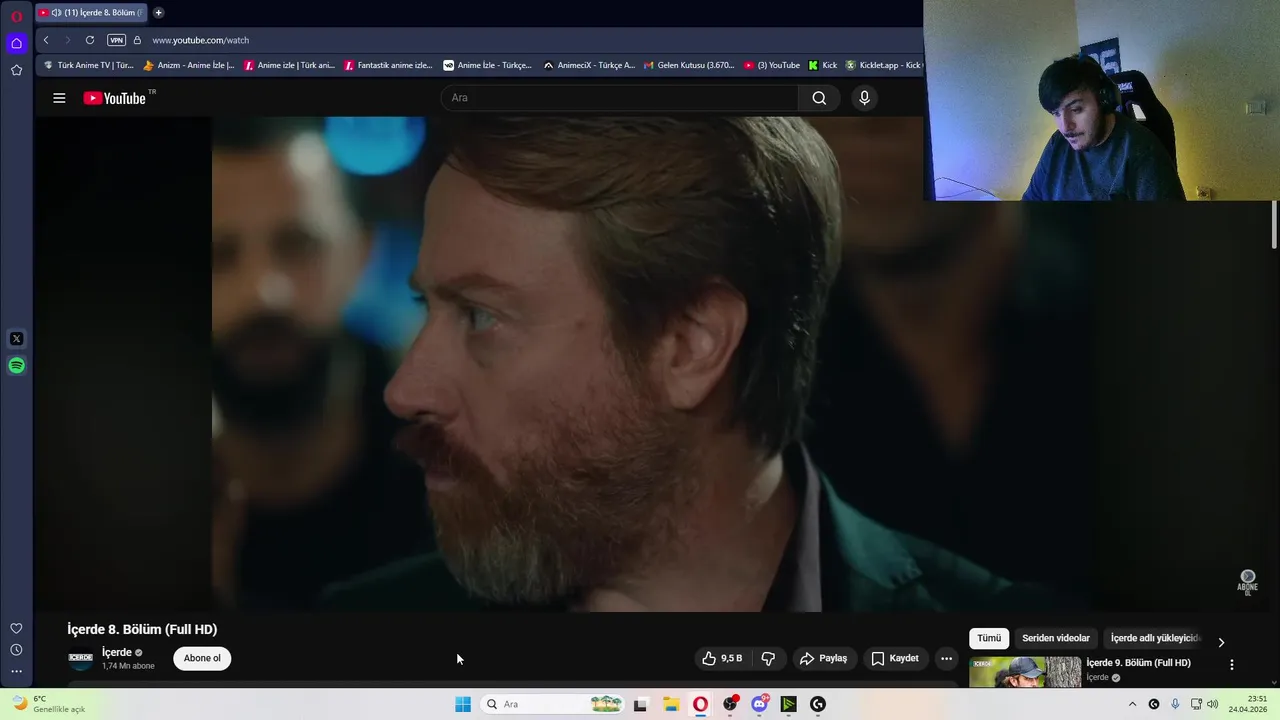Click the YouTube Ara search field
This screenshot has width=1280, height=720.
[x=620, y=98]
